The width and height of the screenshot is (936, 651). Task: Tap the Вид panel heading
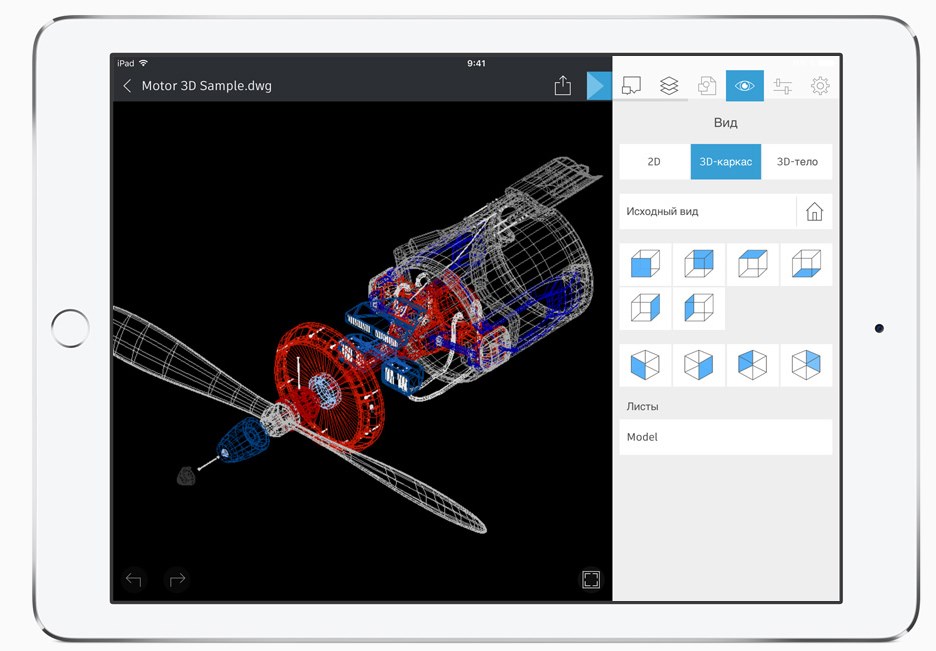[x=725, y=123]
